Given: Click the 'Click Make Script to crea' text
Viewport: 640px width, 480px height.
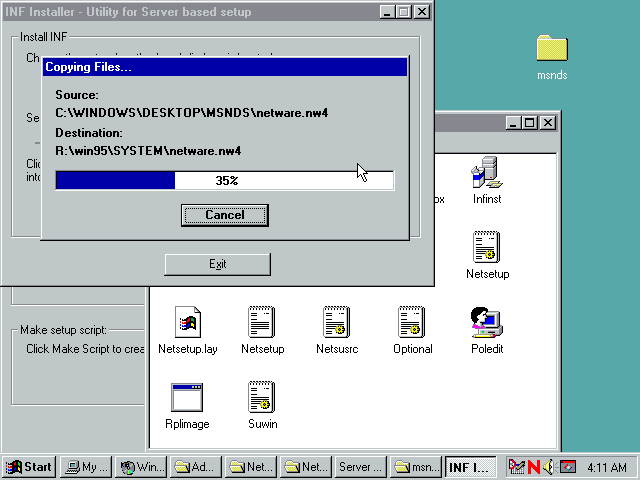Looking at the screenshot, I should tap(85, 349).
